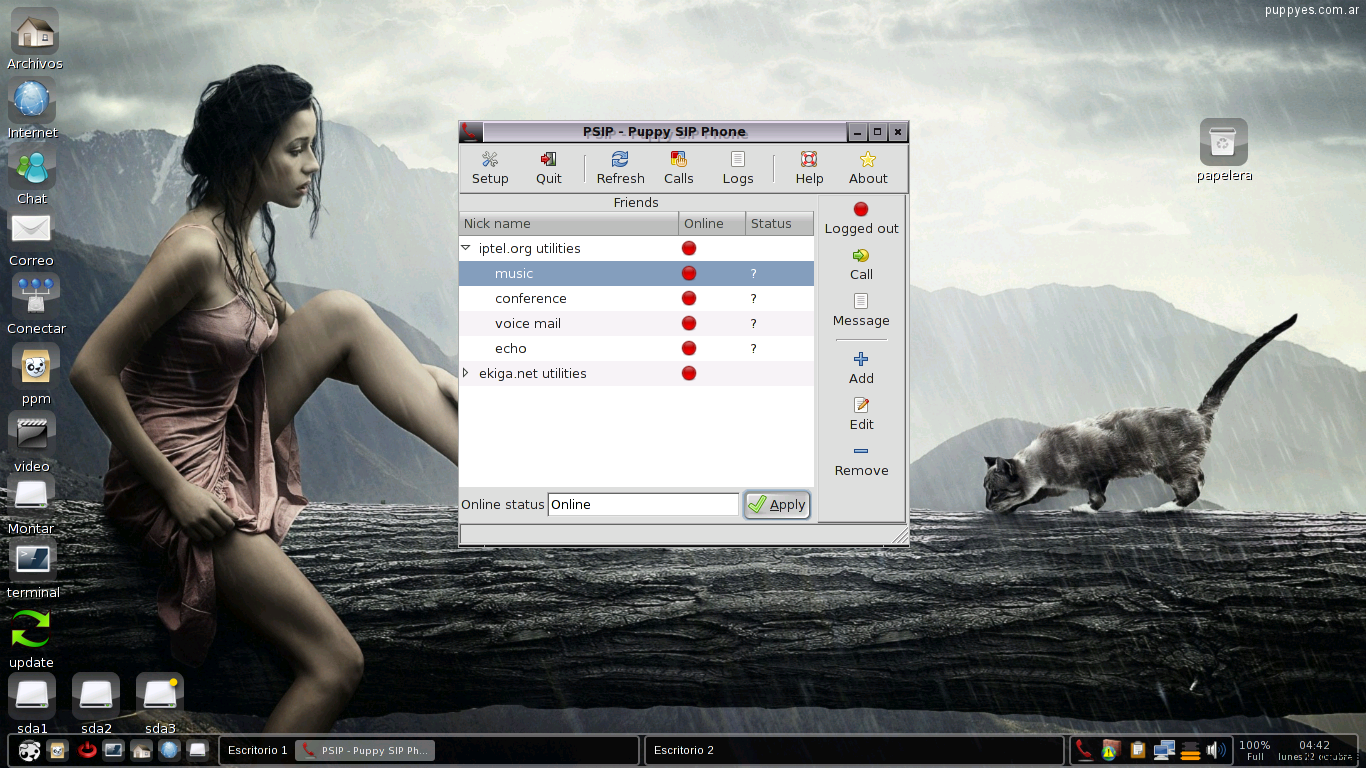This screenshot has width=1366, height=768.
Task: Remove the selected friend
Action: (861, 461)
